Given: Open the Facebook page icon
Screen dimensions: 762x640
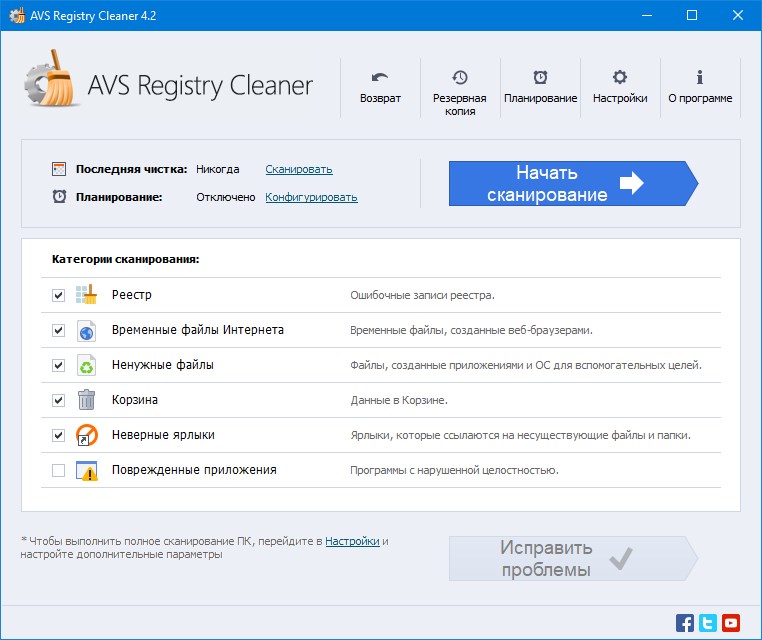Looking at the screenshot, I should (x=685, y=623).
